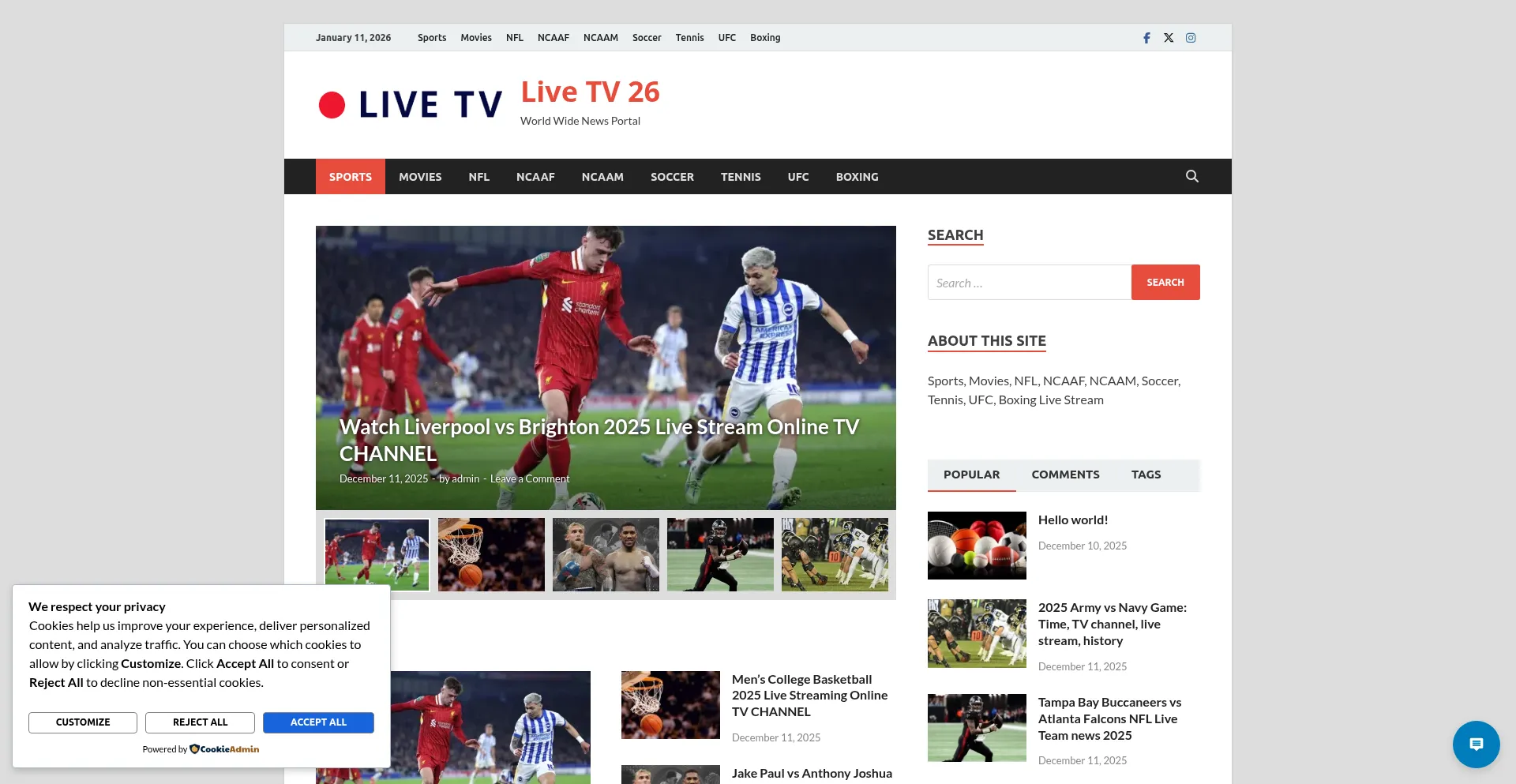Image resolution: width=1516 pixels, height=784 pixels.
Task: Open the live chat bubble icon
Action: 1476,744
